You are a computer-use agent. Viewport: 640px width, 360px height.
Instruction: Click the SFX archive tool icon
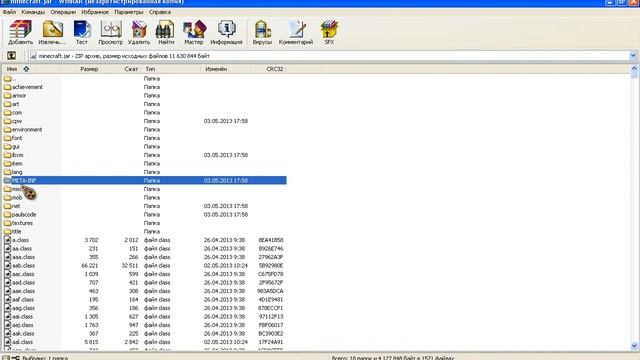pos(329,32)
